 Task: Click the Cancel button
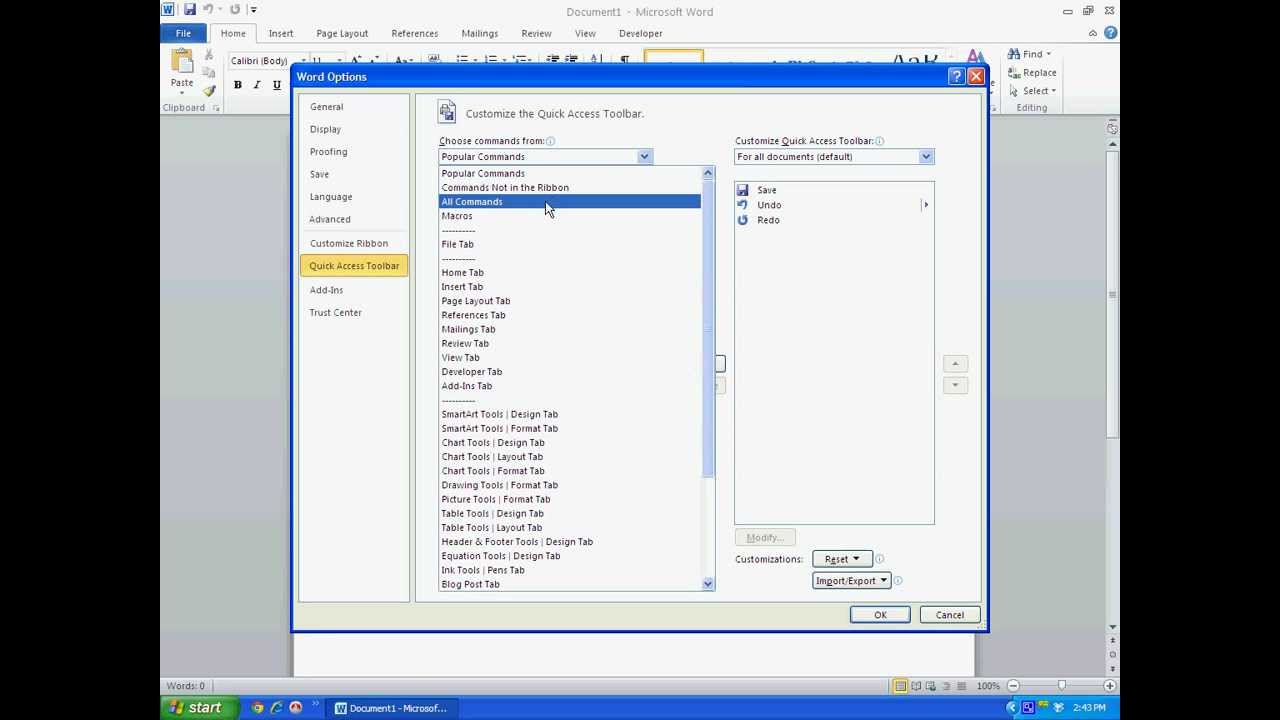(x=950, y=615)
